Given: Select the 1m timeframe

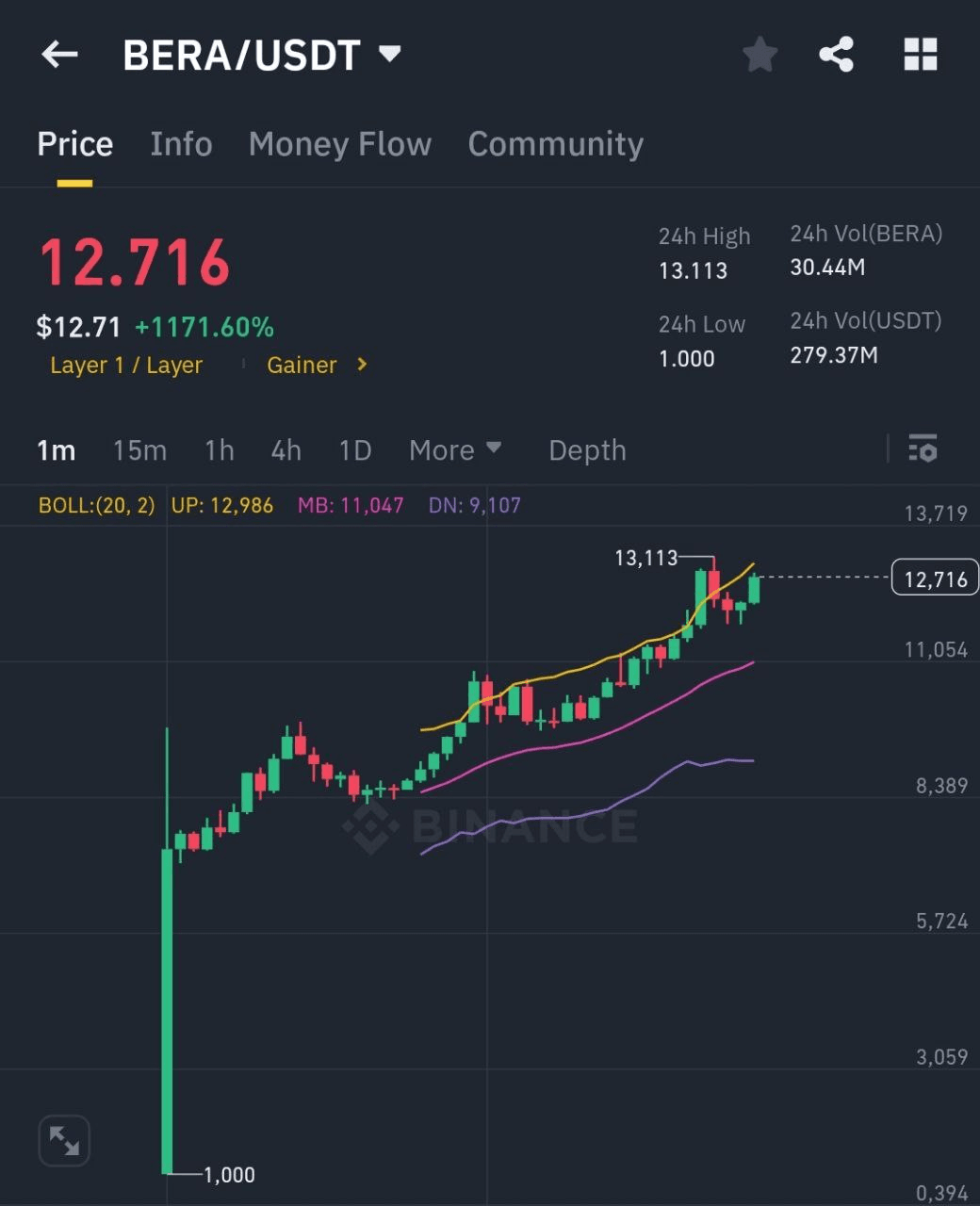Looking at the screenshot, I should pos(56,450).
